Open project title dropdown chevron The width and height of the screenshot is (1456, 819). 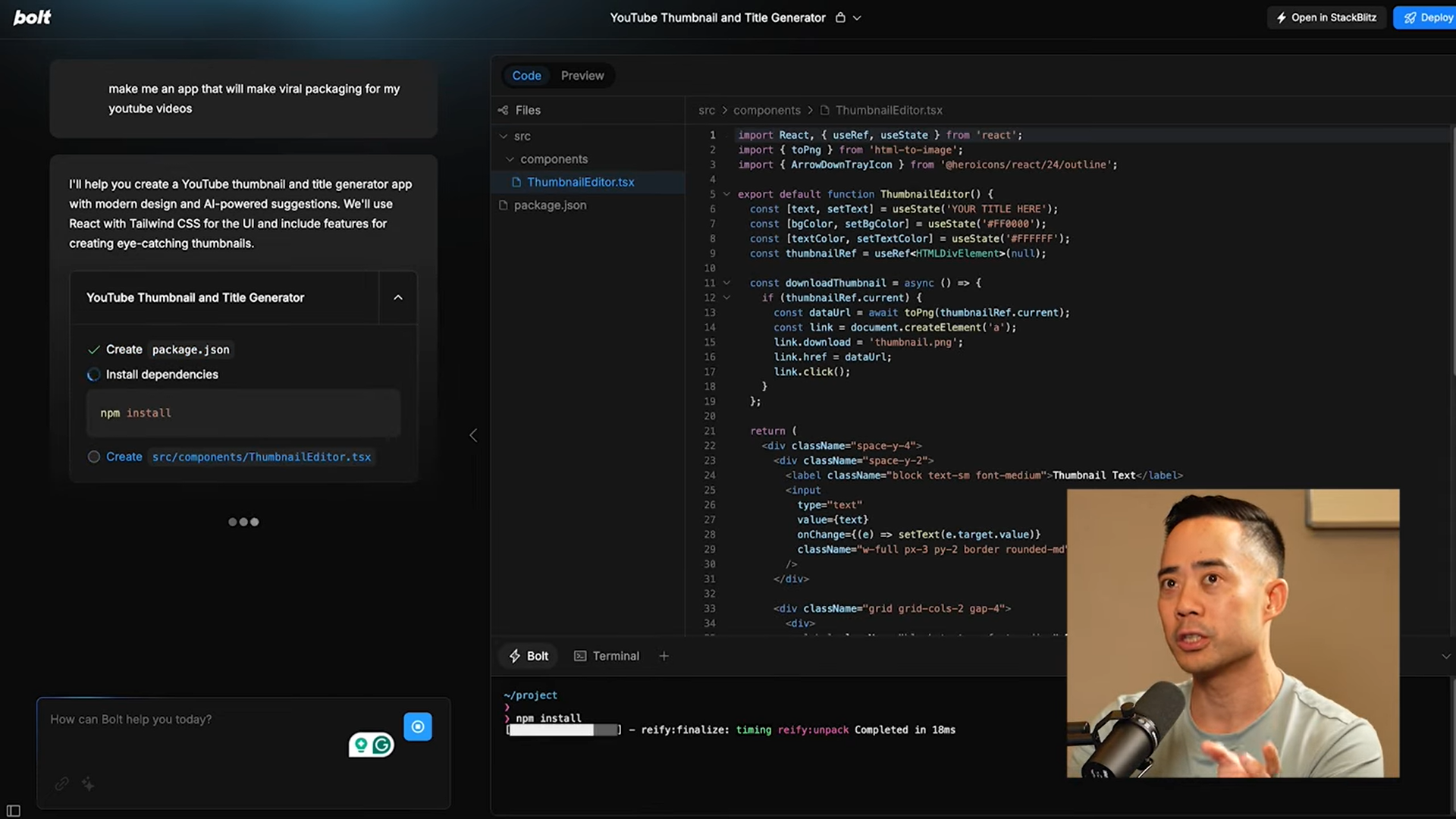(x=857, y=18)
